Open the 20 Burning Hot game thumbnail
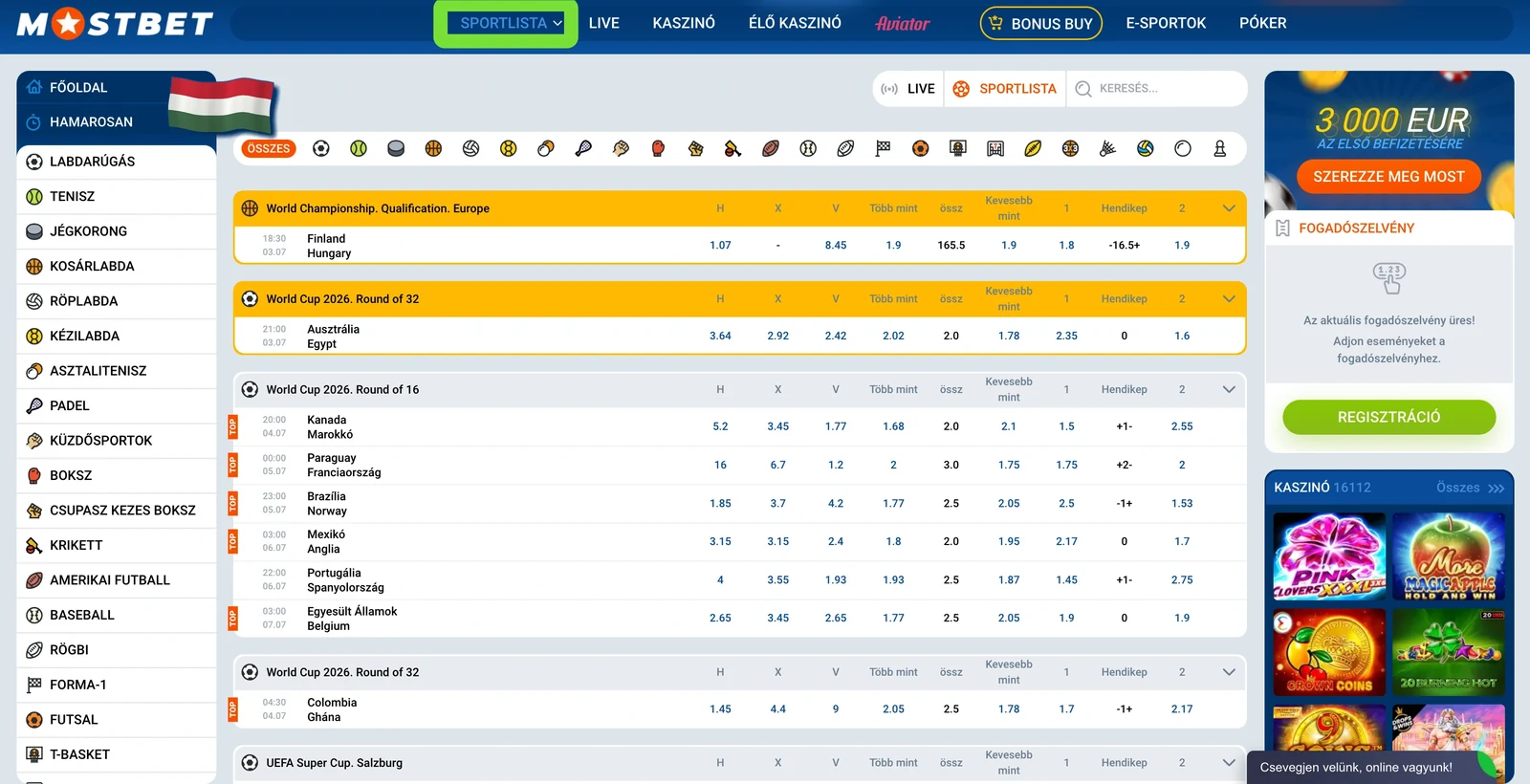The width and height of the screenshot is (1530, 784). tap(1449, 652)
